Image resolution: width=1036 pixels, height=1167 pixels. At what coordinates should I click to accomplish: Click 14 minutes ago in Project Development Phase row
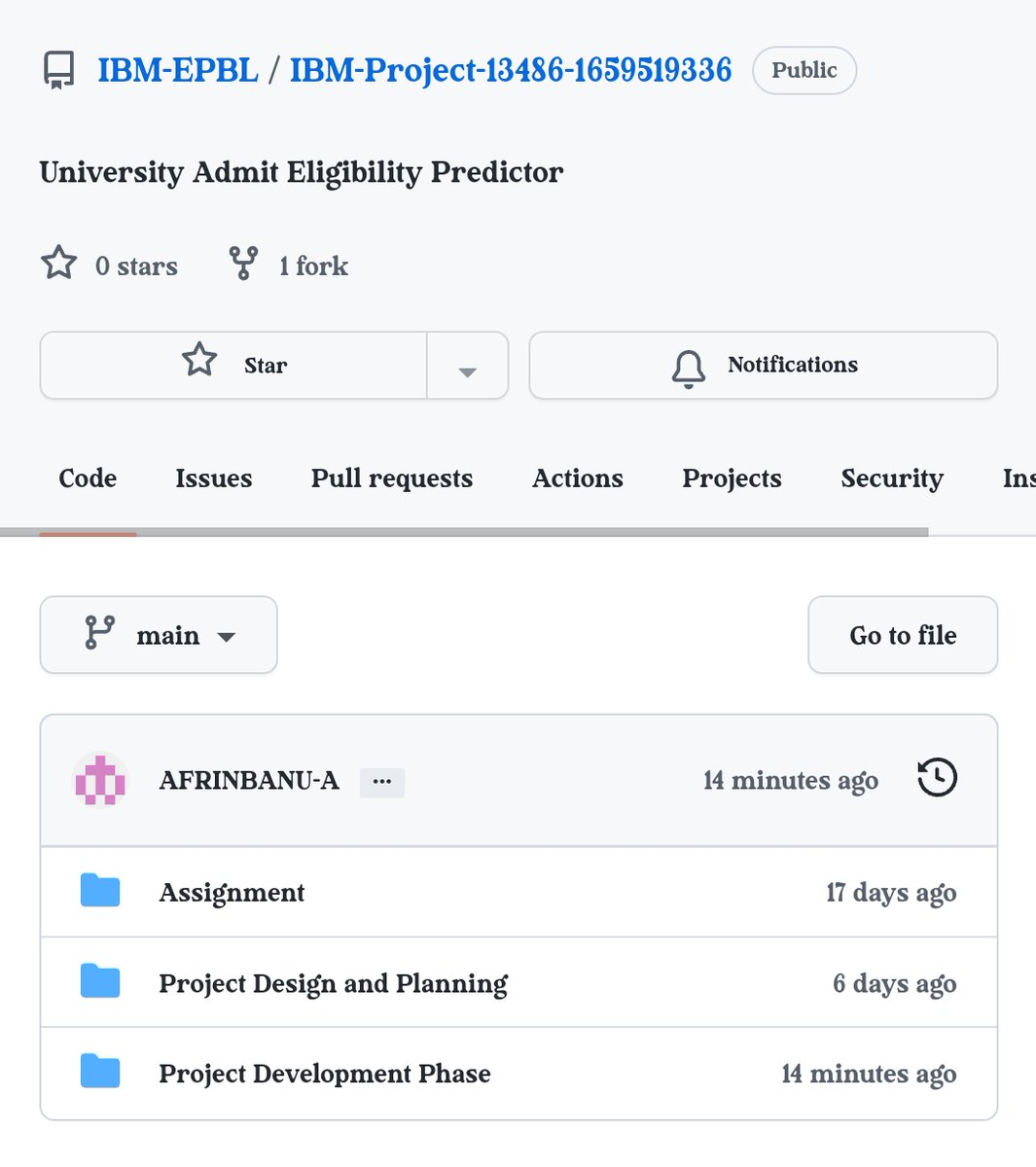(870, 1074)
